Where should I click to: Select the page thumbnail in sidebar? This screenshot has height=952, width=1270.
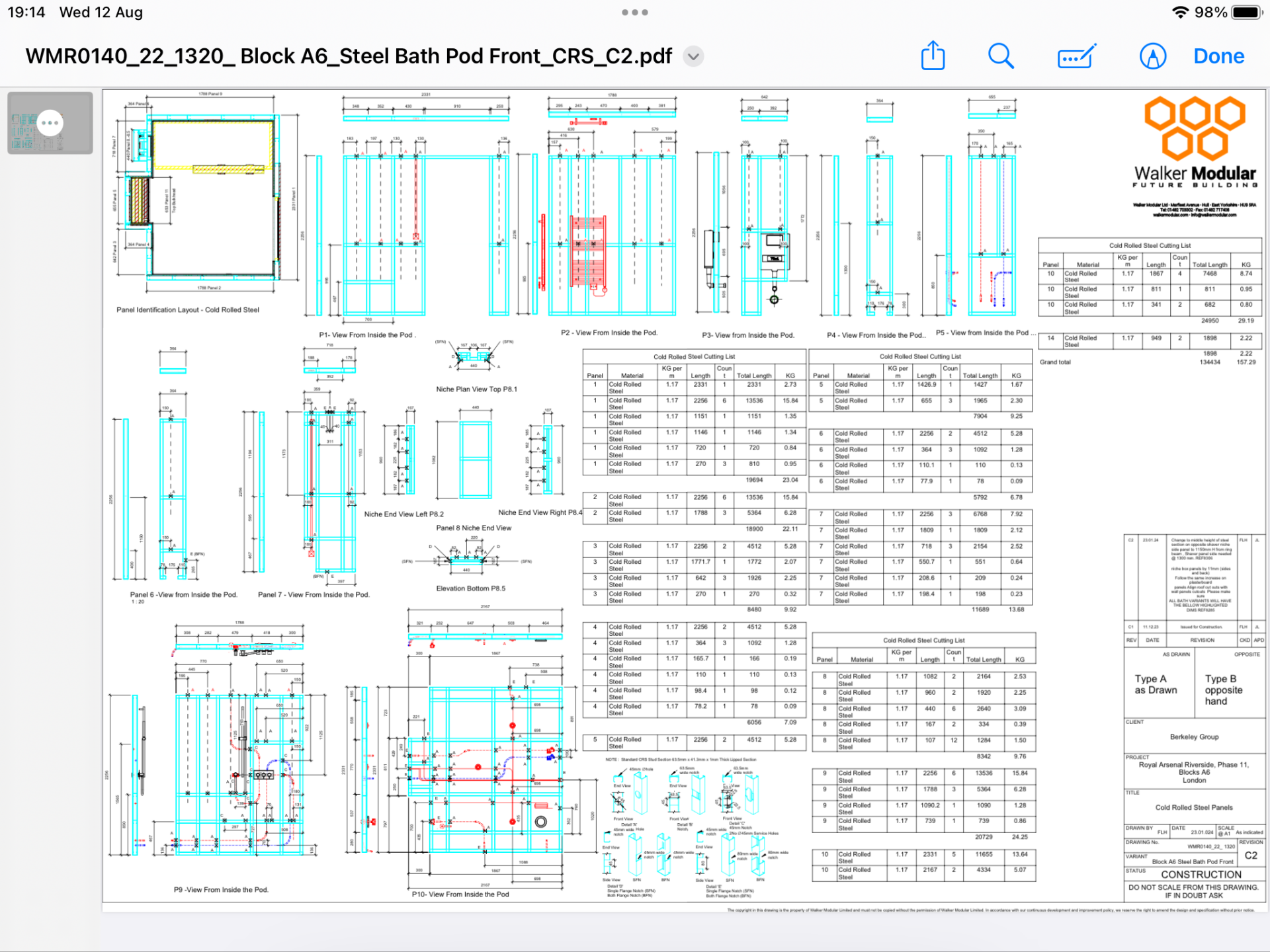tap(50, 123)
